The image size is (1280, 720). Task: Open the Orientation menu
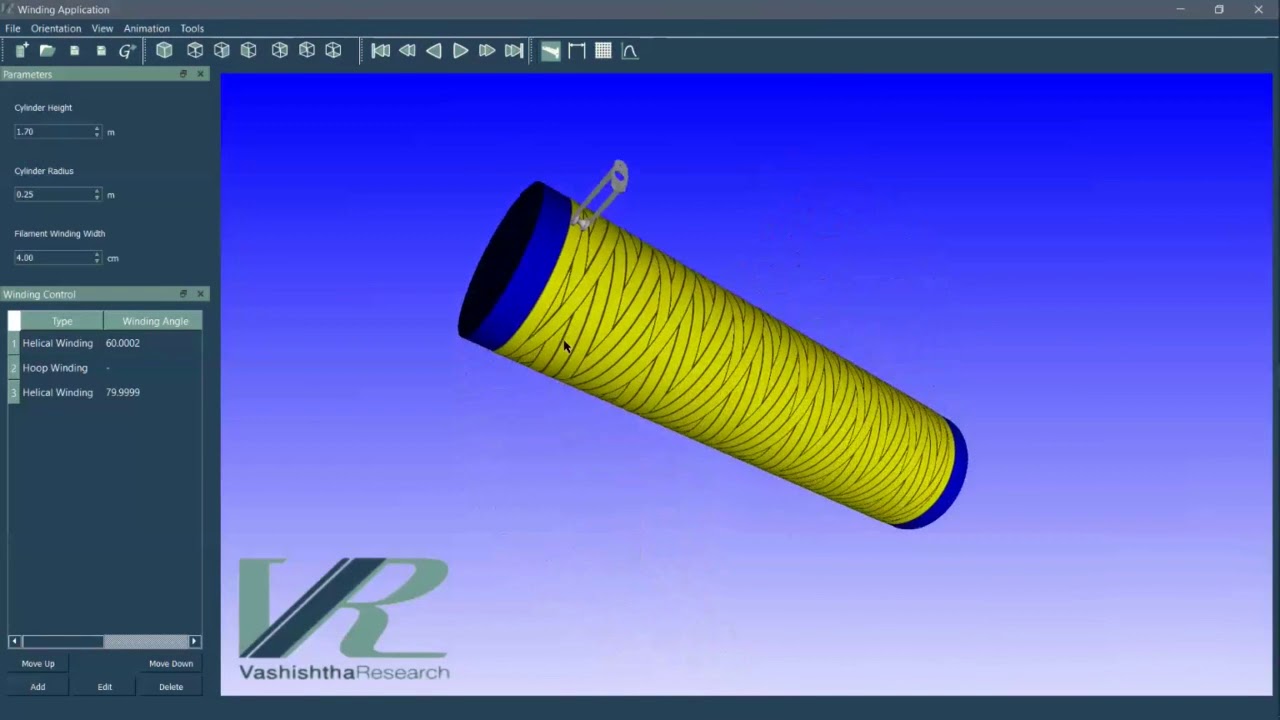pyautogui.click(x=56, y=28)
